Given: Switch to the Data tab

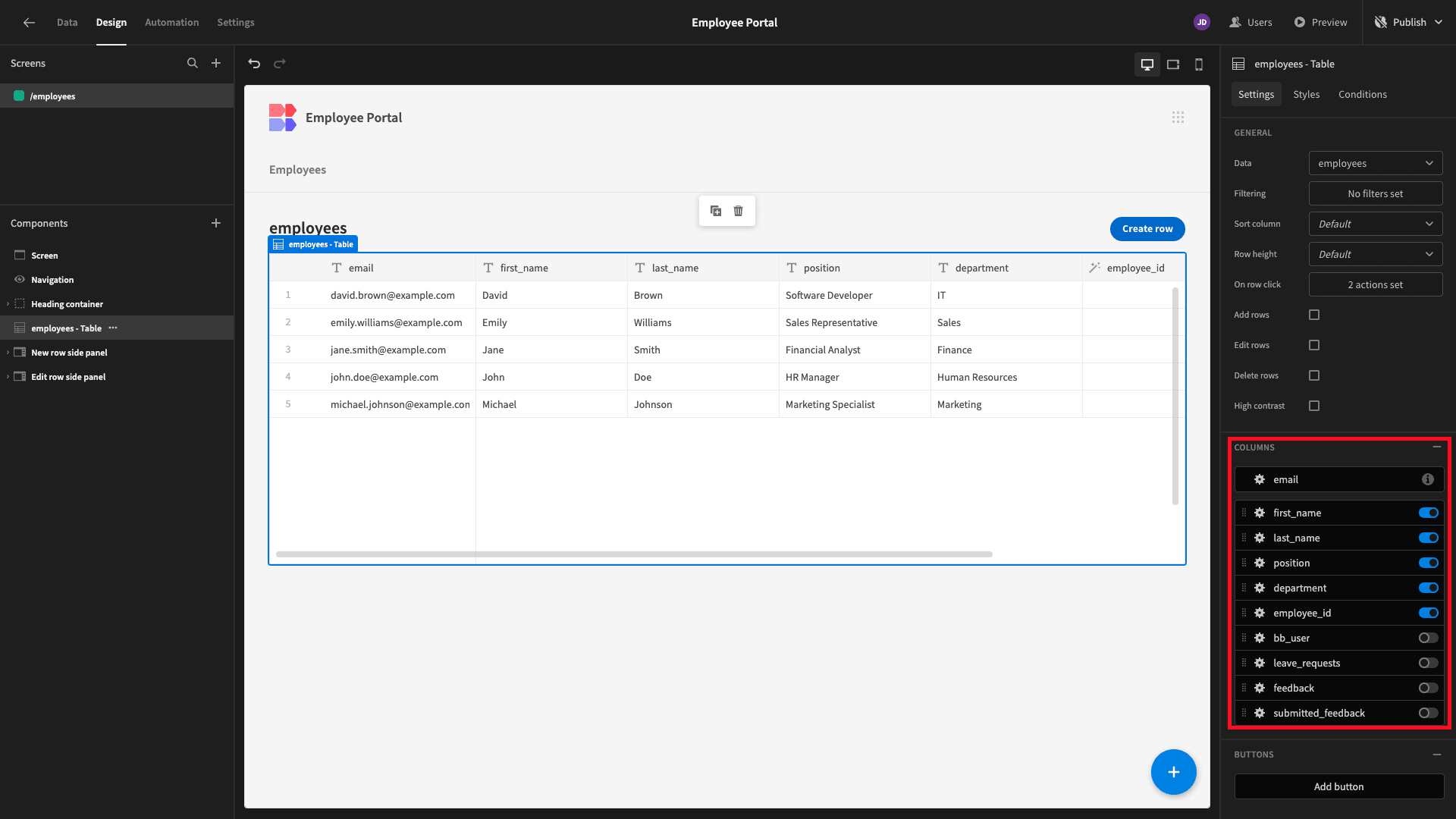Looking at the screenshot, I should click(x=67, y=23).
